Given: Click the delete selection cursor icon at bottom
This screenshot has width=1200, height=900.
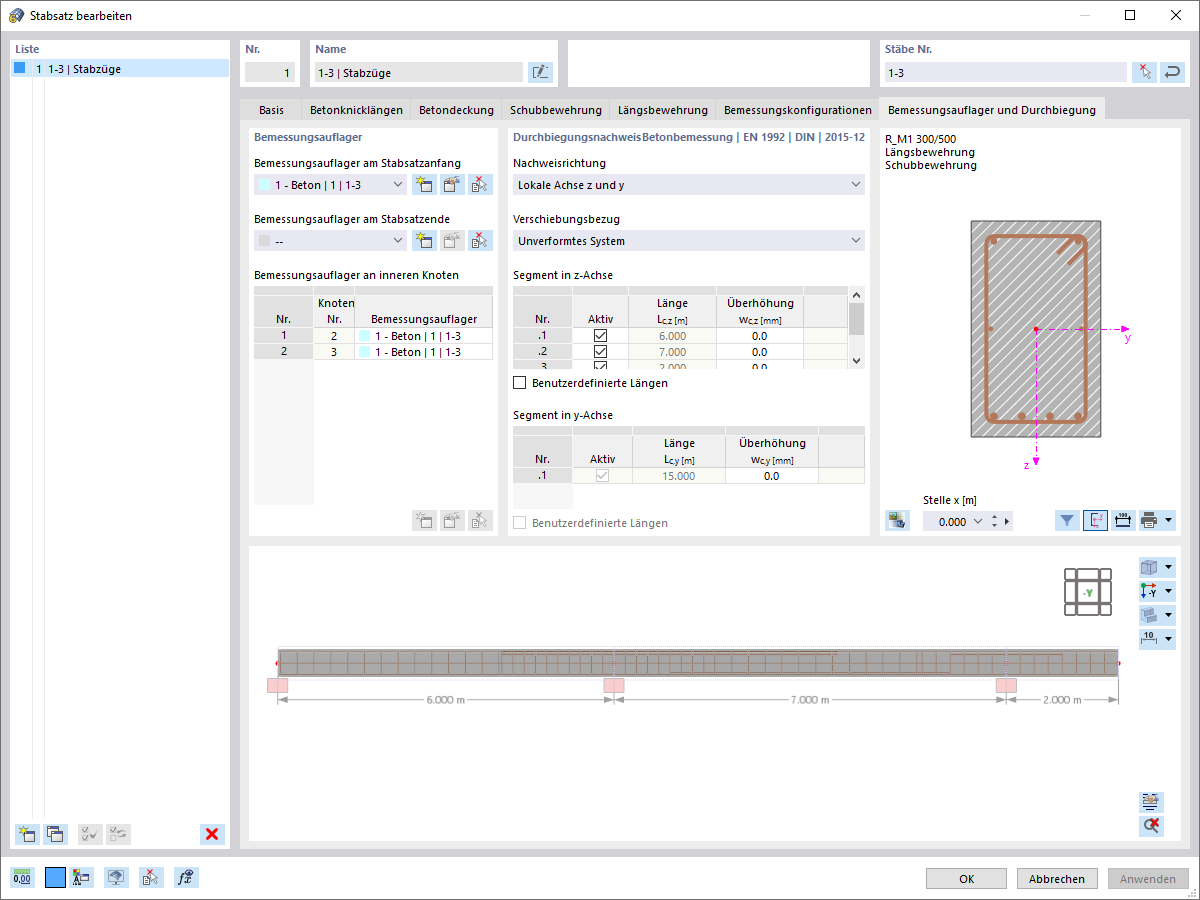Looking at the screenshot, I should (x=151, y=878).
